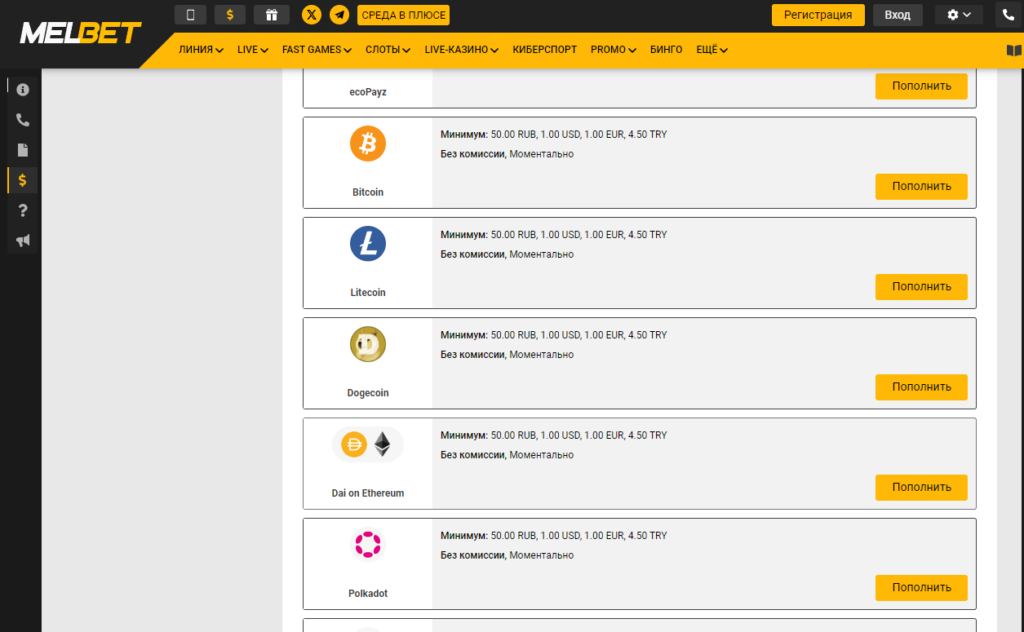Screen dimensions: 1024x632
Task: Open the Telegram channel icon
Action: coord(340,15)
